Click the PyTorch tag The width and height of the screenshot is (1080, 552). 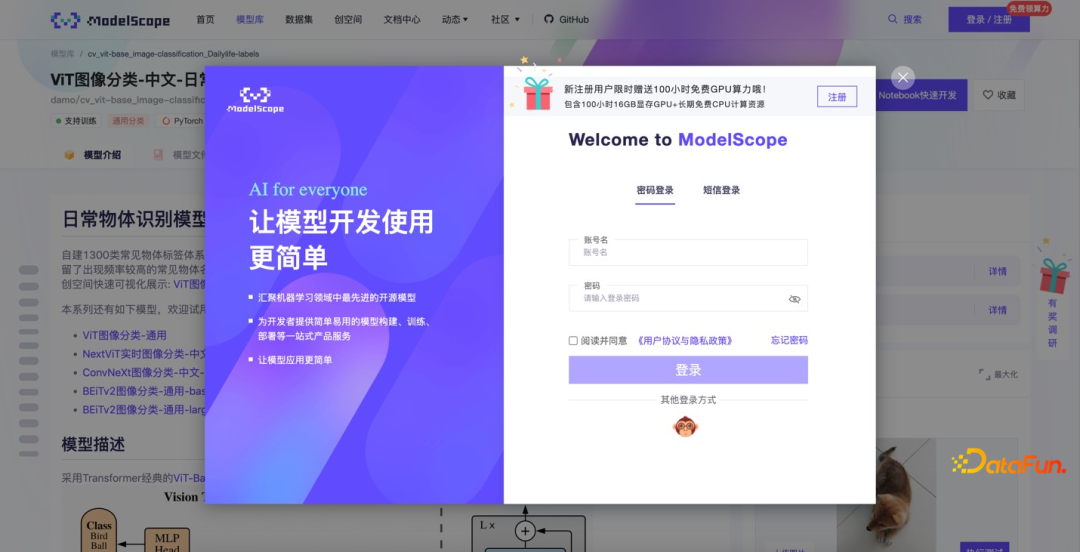coord(183,121)
